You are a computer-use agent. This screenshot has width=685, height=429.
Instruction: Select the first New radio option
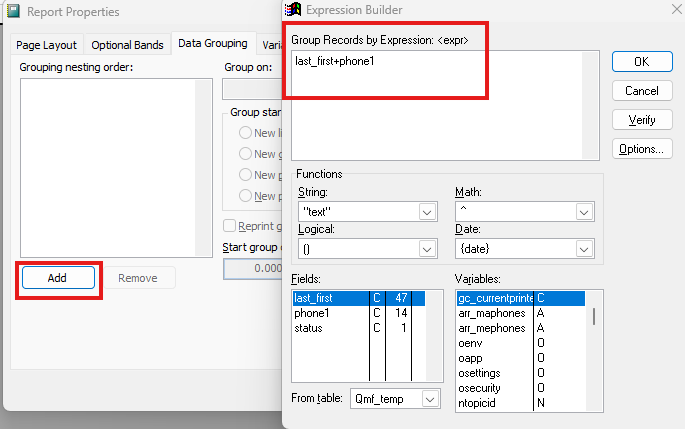coord(245,133)
